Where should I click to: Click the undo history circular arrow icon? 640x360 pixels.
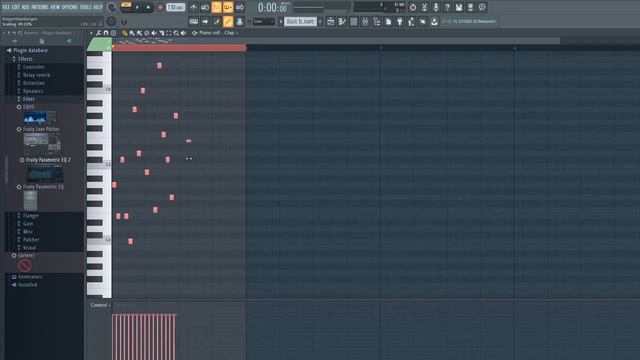pyautogui.click(x=413, y=7)
